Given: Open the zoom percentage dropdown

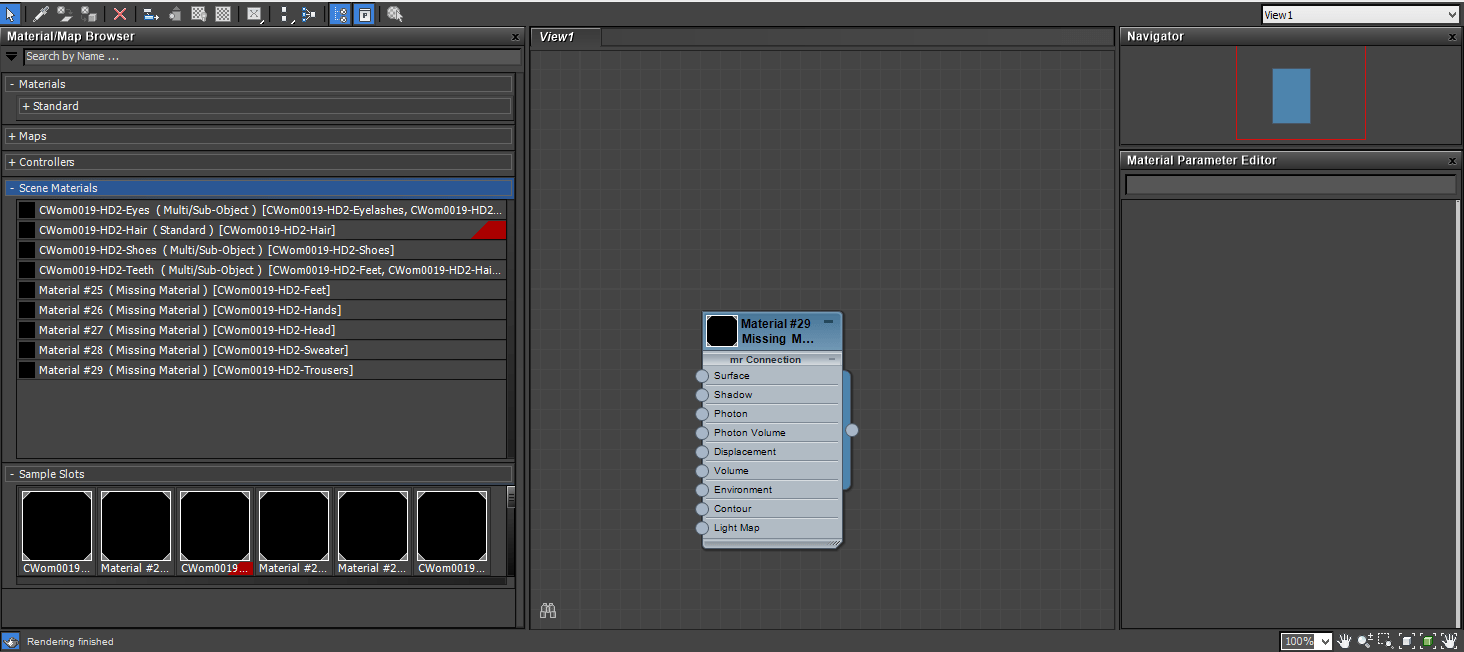Looking at the screenshot, I should click(1325, 641).
